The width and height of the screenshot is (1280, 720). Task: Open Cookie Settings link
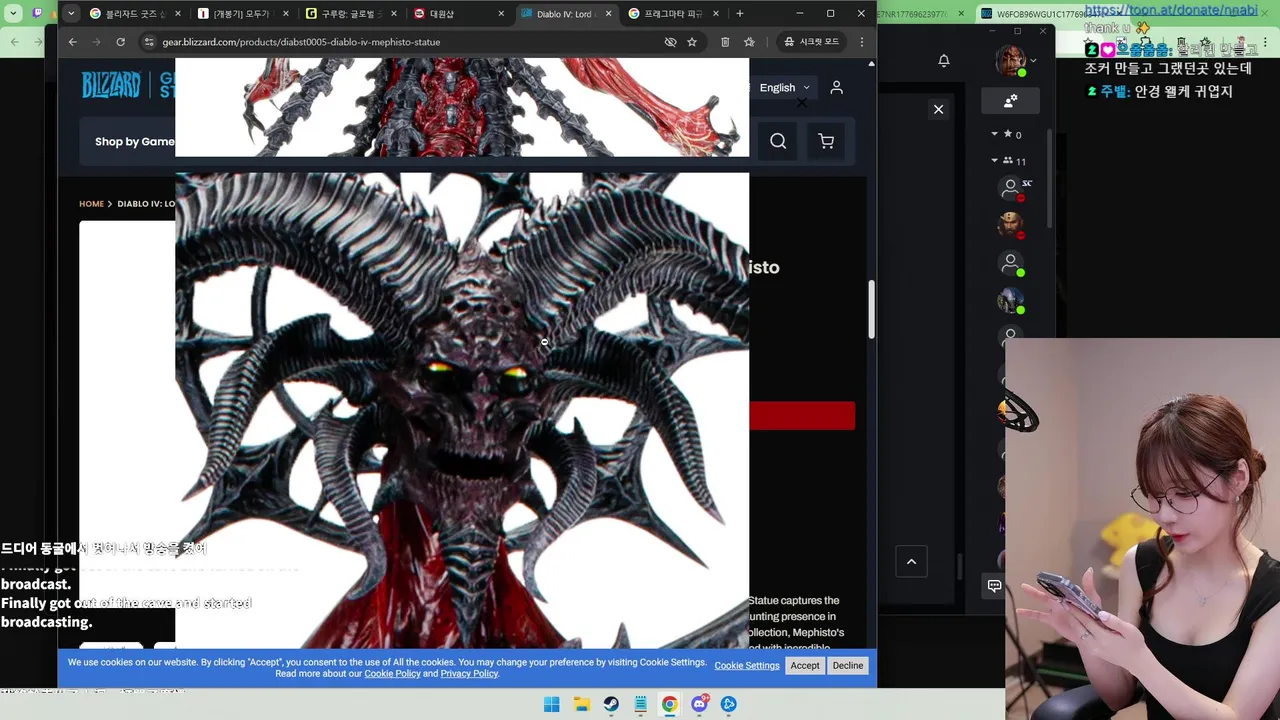[747, 666]
